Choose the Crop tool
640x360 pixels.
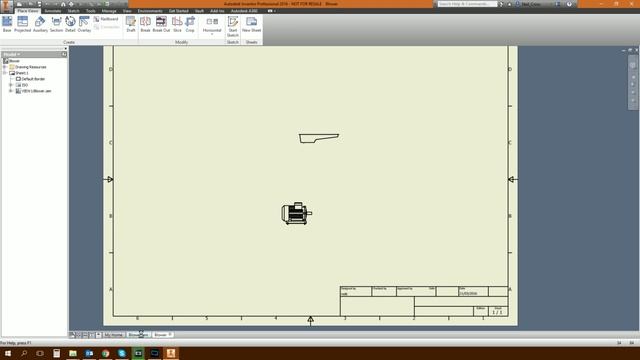pos(190,24)
